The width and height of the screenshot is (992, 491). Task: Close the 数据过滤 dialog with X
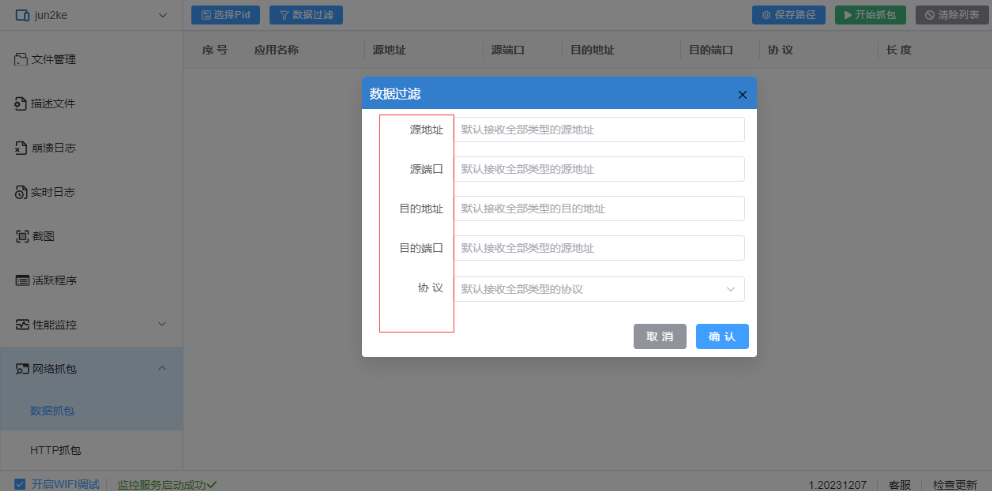[x=743, y=94]
